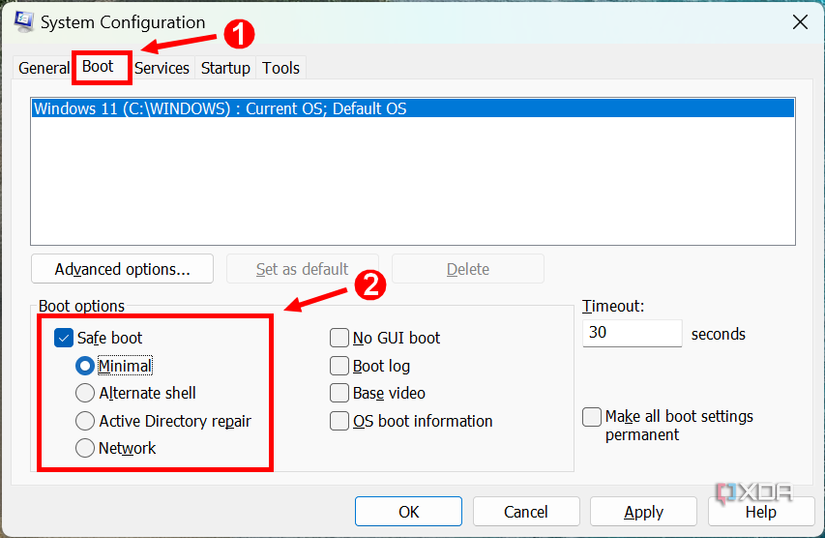Uncheck the Safe boot checkbox
This screenshot has height=538, width=825.
(64, 338)
